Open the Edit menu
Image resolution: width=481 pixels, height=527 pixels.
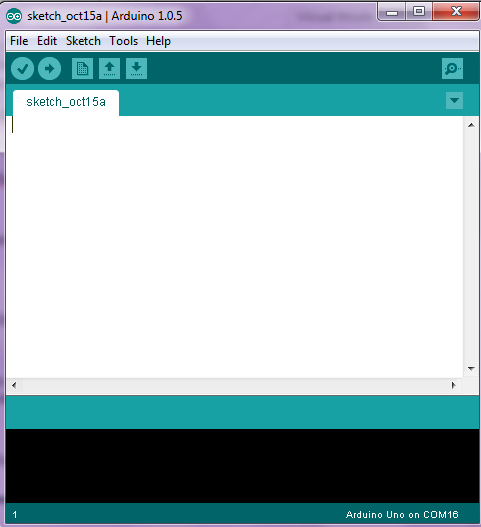47,41
